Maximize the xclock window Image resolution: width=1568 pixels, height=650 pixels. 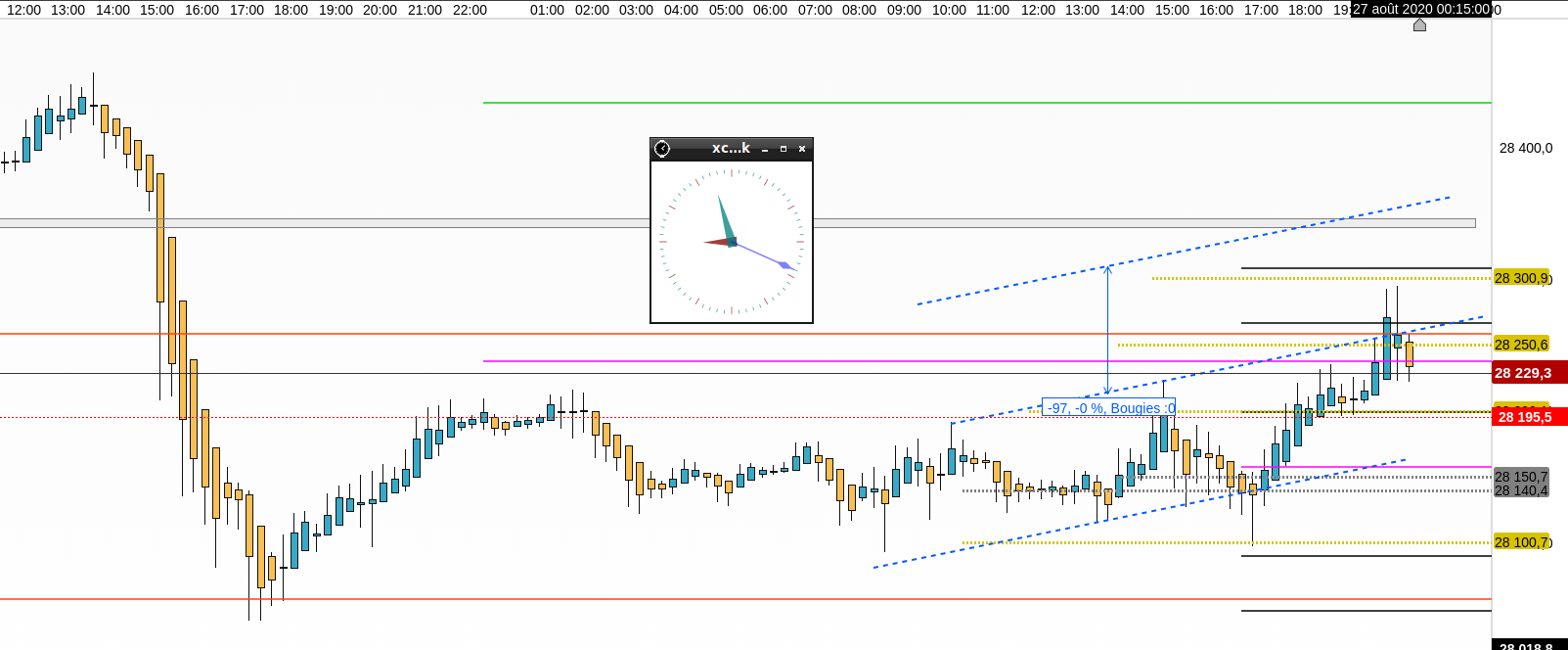tap(784, 149)
